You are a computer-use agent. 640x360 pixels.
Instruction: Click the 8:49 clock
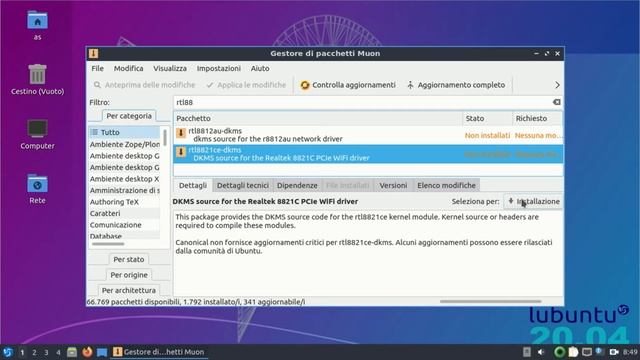pos(630,352)
